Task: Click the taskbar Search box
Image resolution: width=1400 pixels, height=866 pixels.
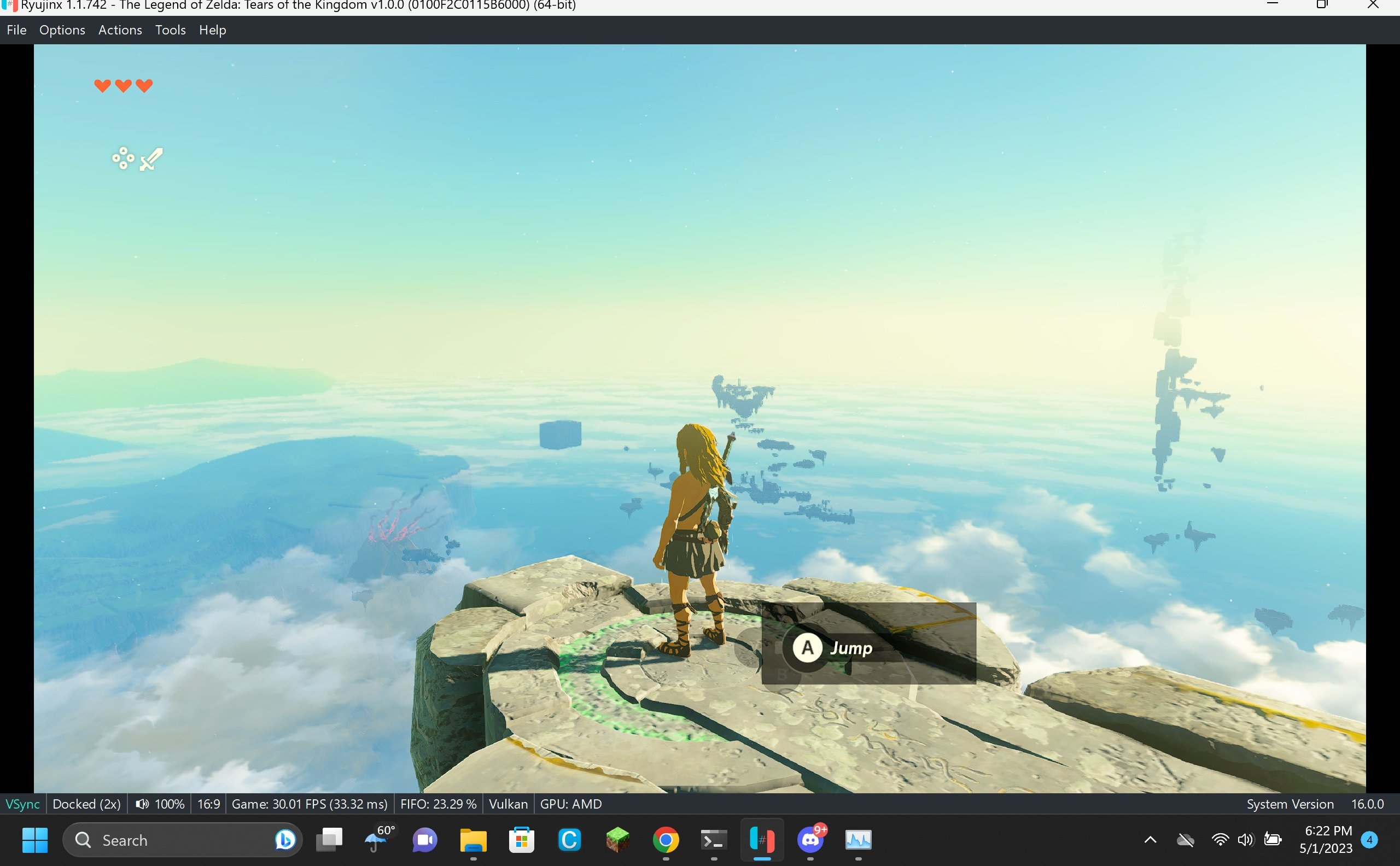Action: click(182, 840)
